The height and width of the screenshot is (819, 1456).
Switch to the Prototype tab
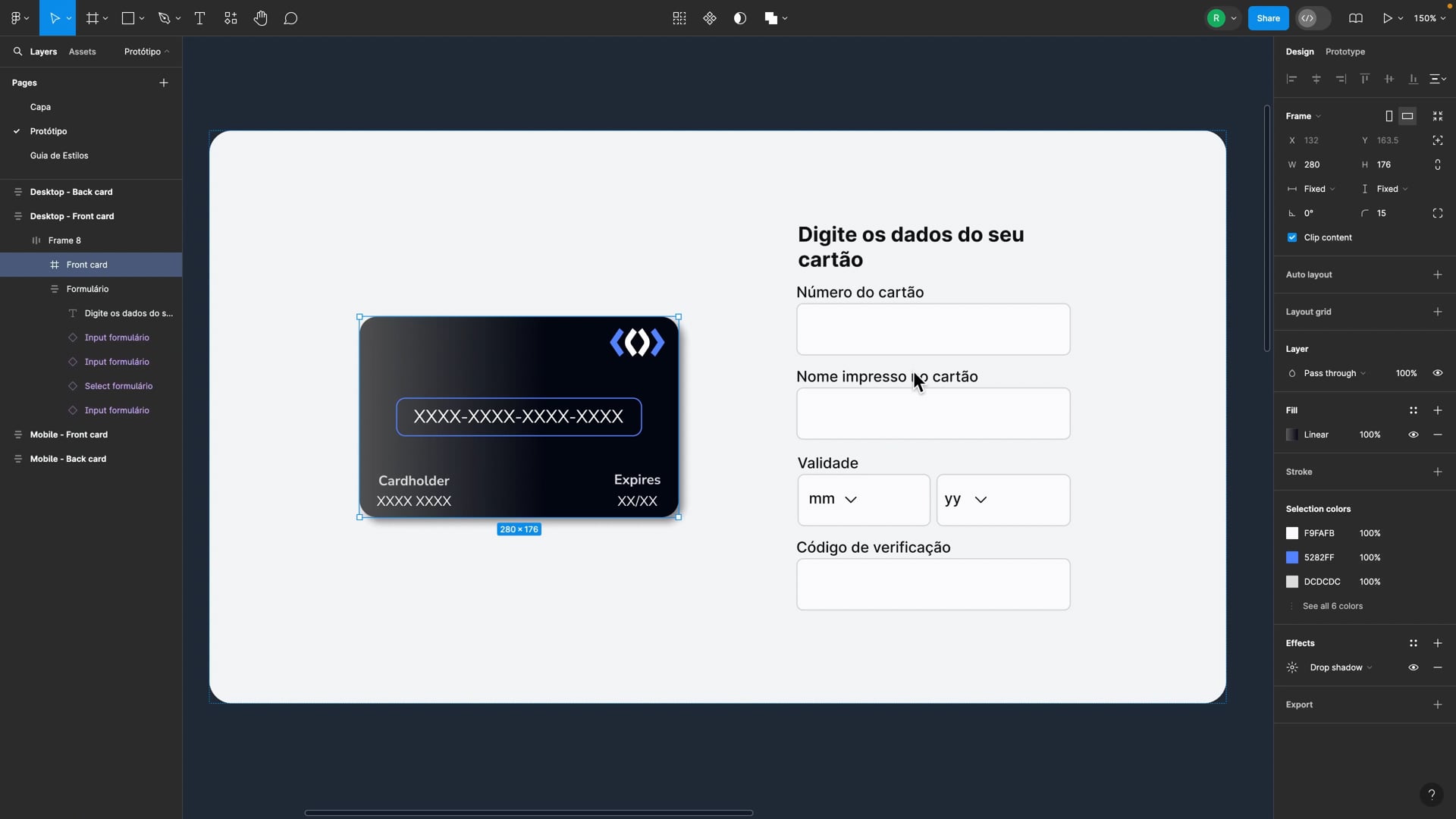[1345, 52]
